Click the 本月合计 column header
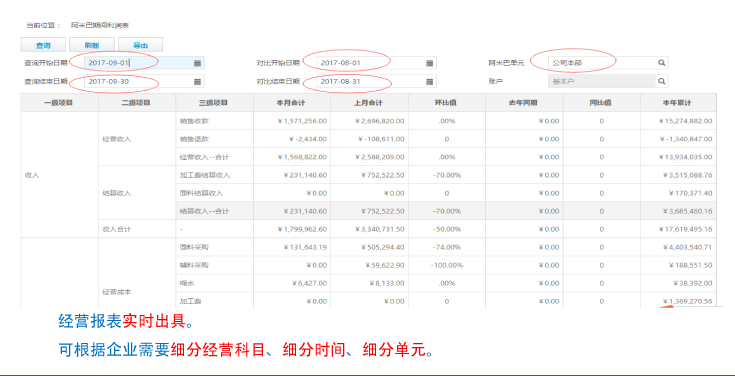This screenshot has height=376, width=735. (292, 103)
